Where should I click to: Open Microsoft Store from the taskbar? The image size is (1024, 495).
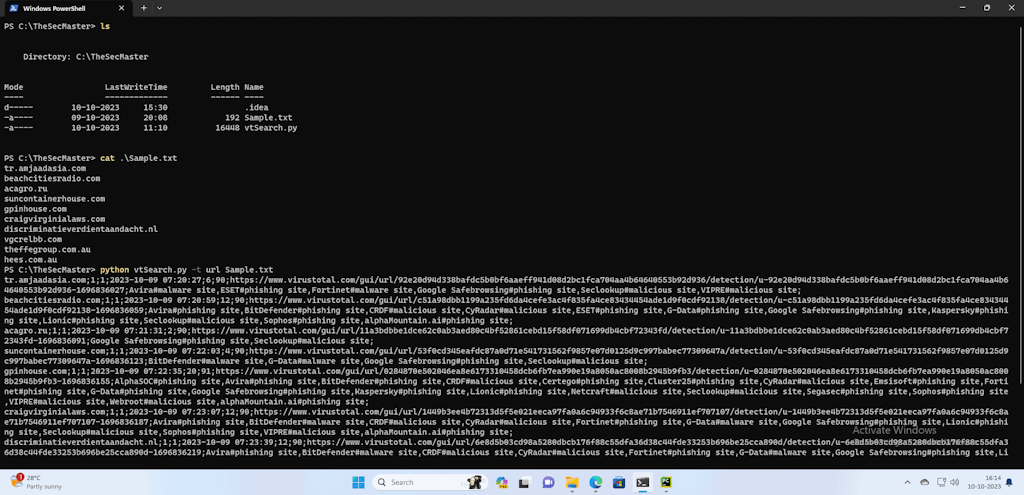619,482
